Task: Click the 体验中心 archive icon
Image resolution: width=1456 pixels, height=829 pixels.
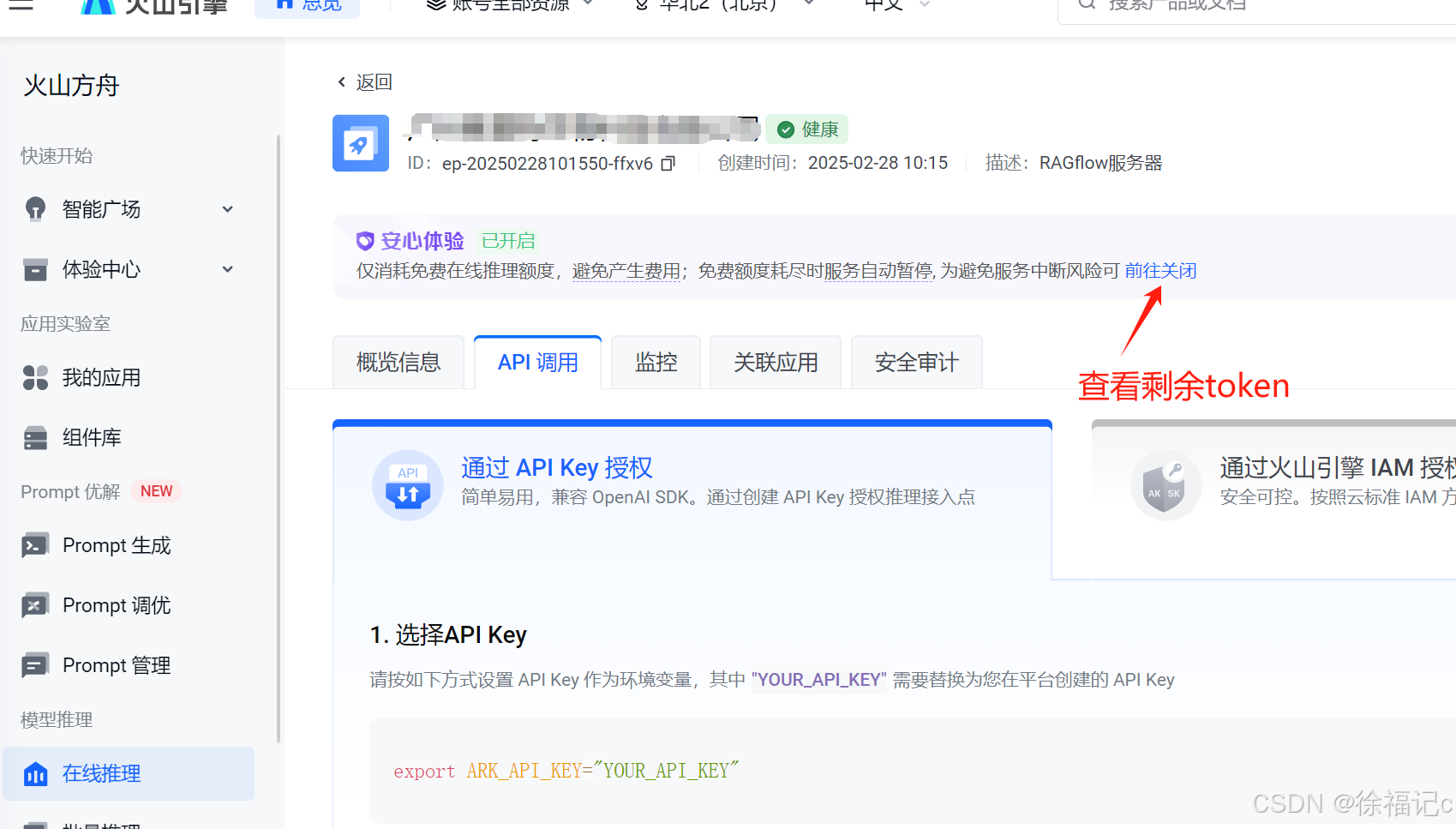Action: (35, 269)
